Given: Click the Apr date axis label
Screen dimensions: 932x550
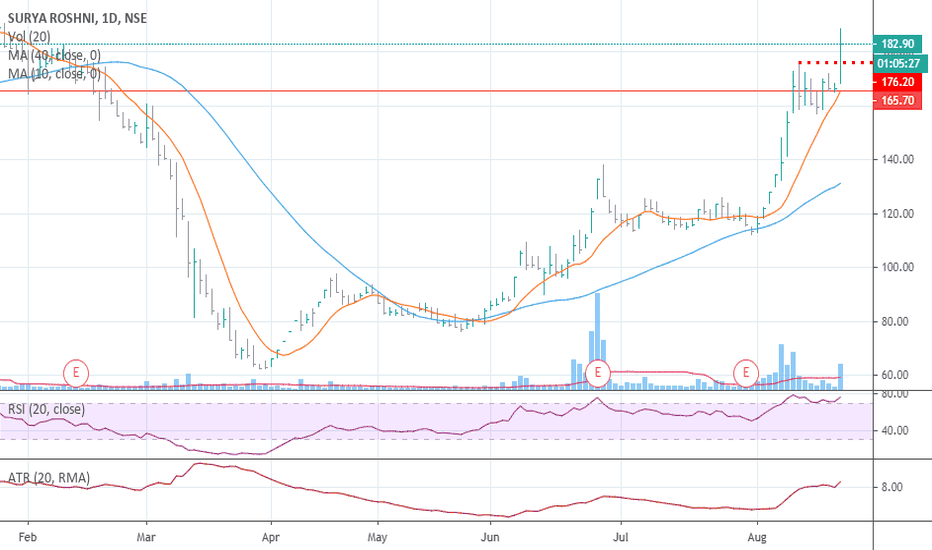Looking at the screenshot, I should [270, 538].
